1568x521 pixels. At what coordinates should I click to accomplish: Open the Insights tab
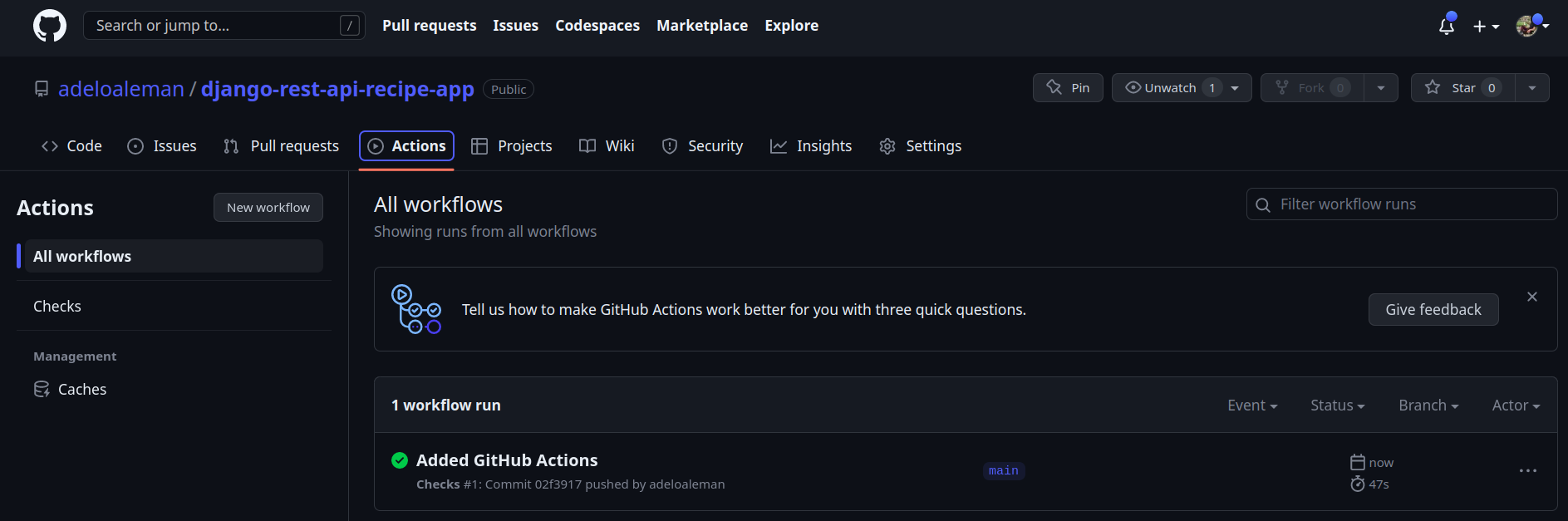[811, 146]
